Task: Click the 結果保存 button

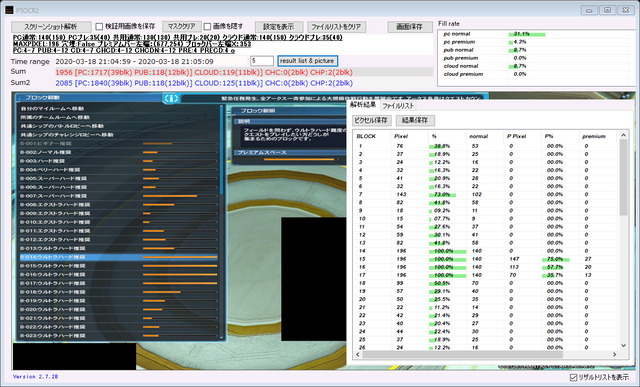Action: pos(415,120)
